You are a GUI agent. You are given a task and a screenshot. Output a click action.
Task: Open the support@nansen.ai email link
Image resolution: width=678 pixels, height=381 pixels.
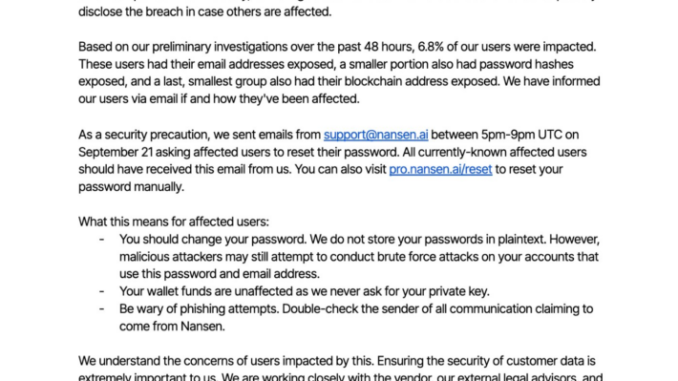point(376,135)
